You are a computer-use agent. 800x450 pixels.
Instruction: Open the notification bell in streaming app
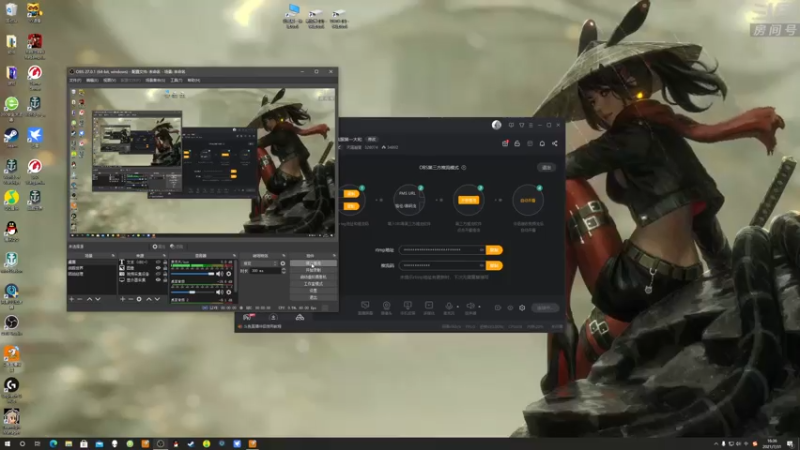coord(542,143)
